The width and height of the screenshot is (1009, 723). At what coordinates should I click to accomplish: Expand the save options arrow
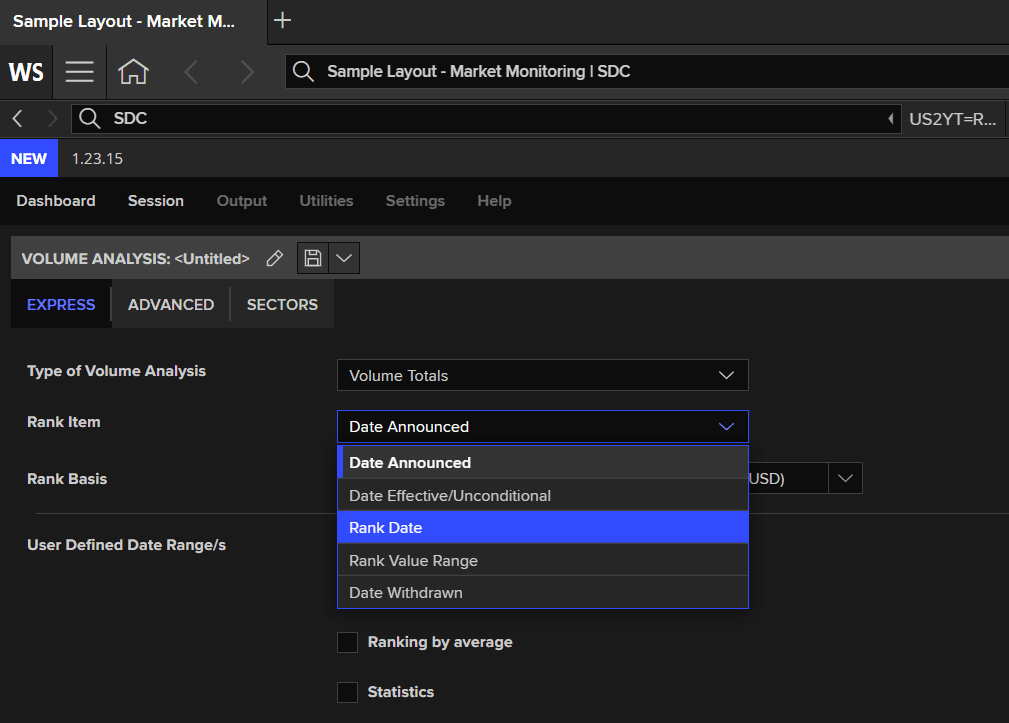point(344,258)
